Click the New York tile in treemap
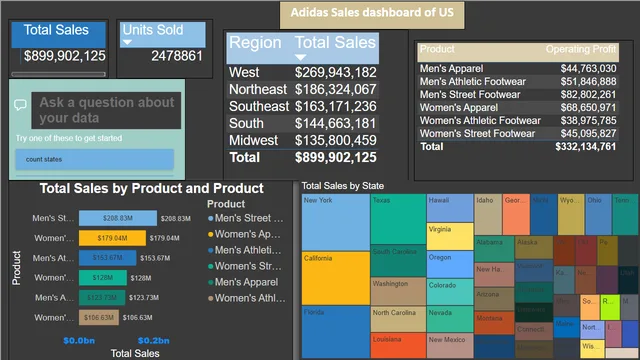This screenshot has width=640, height=360. [336, 222]
